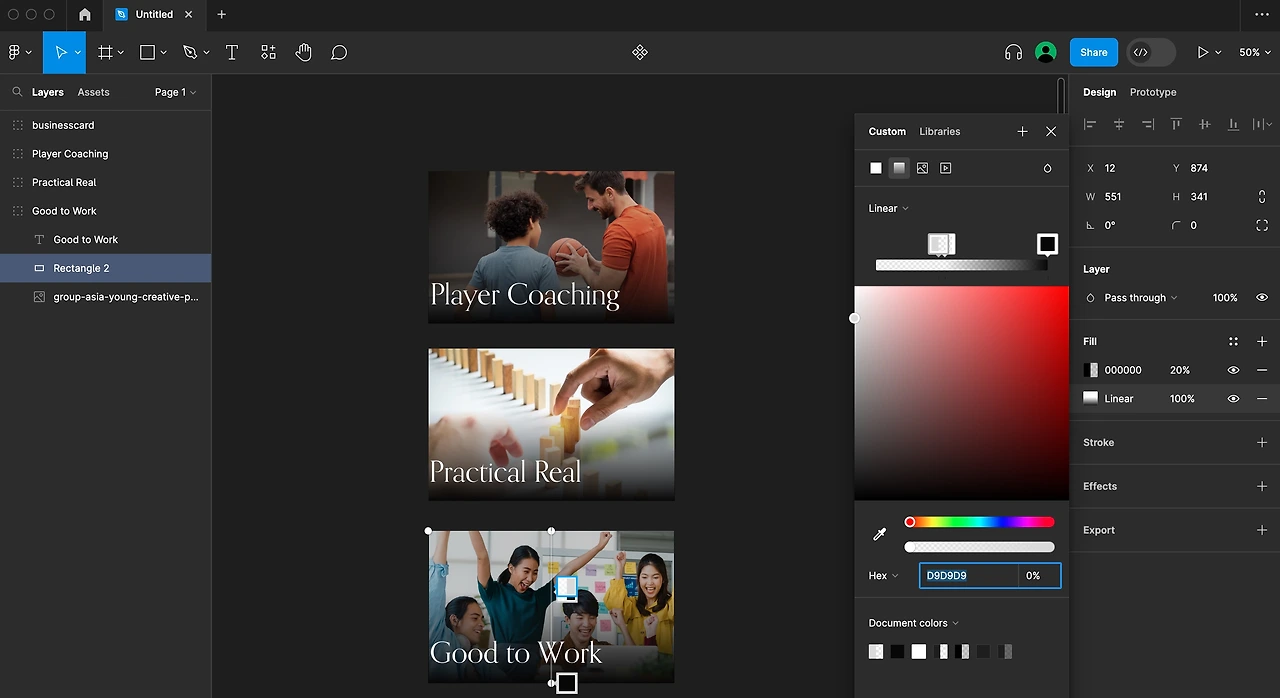1280x698 pixels.
Task: Open the Libraries tab in color picker
Action: (x=939, y=131)
